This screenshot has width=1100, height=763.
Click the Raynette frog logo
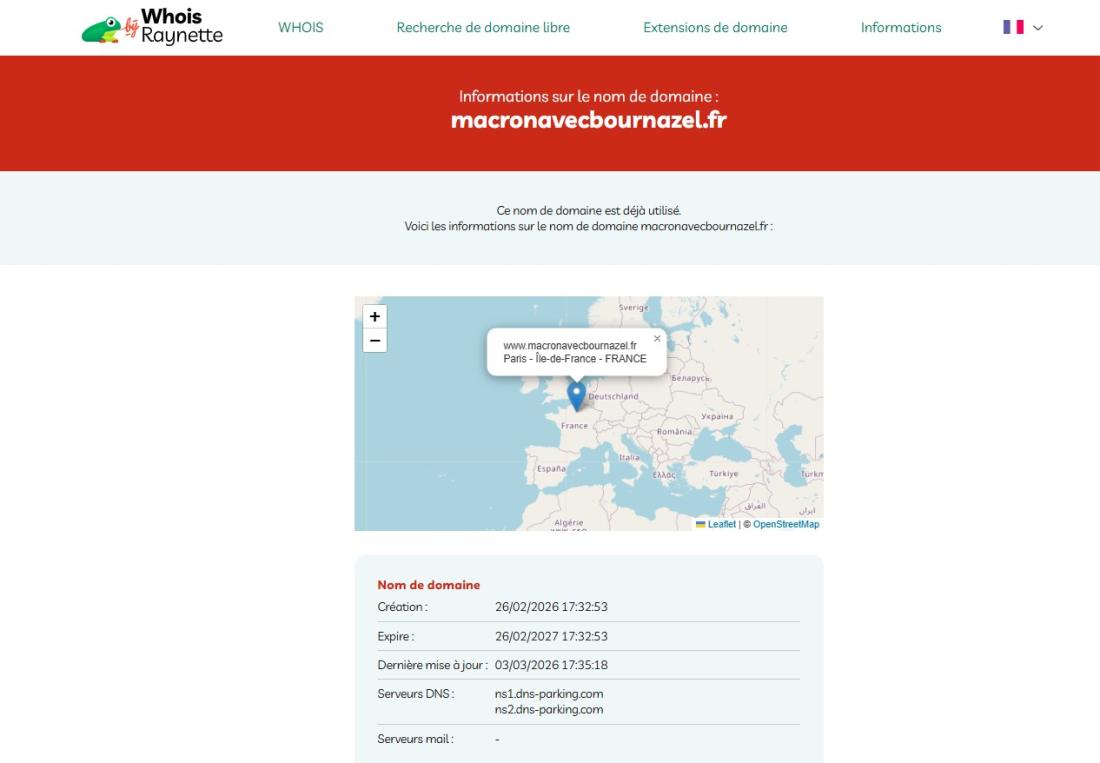[101, 30]
